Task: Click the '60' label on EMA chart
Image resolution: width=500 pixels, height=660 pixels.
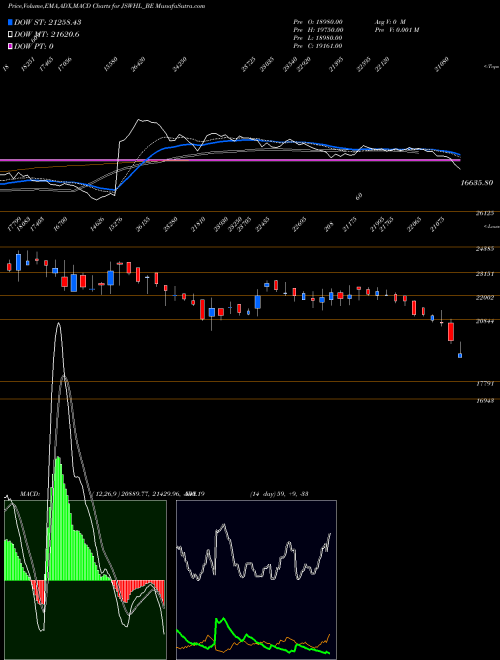Action: 359,196
